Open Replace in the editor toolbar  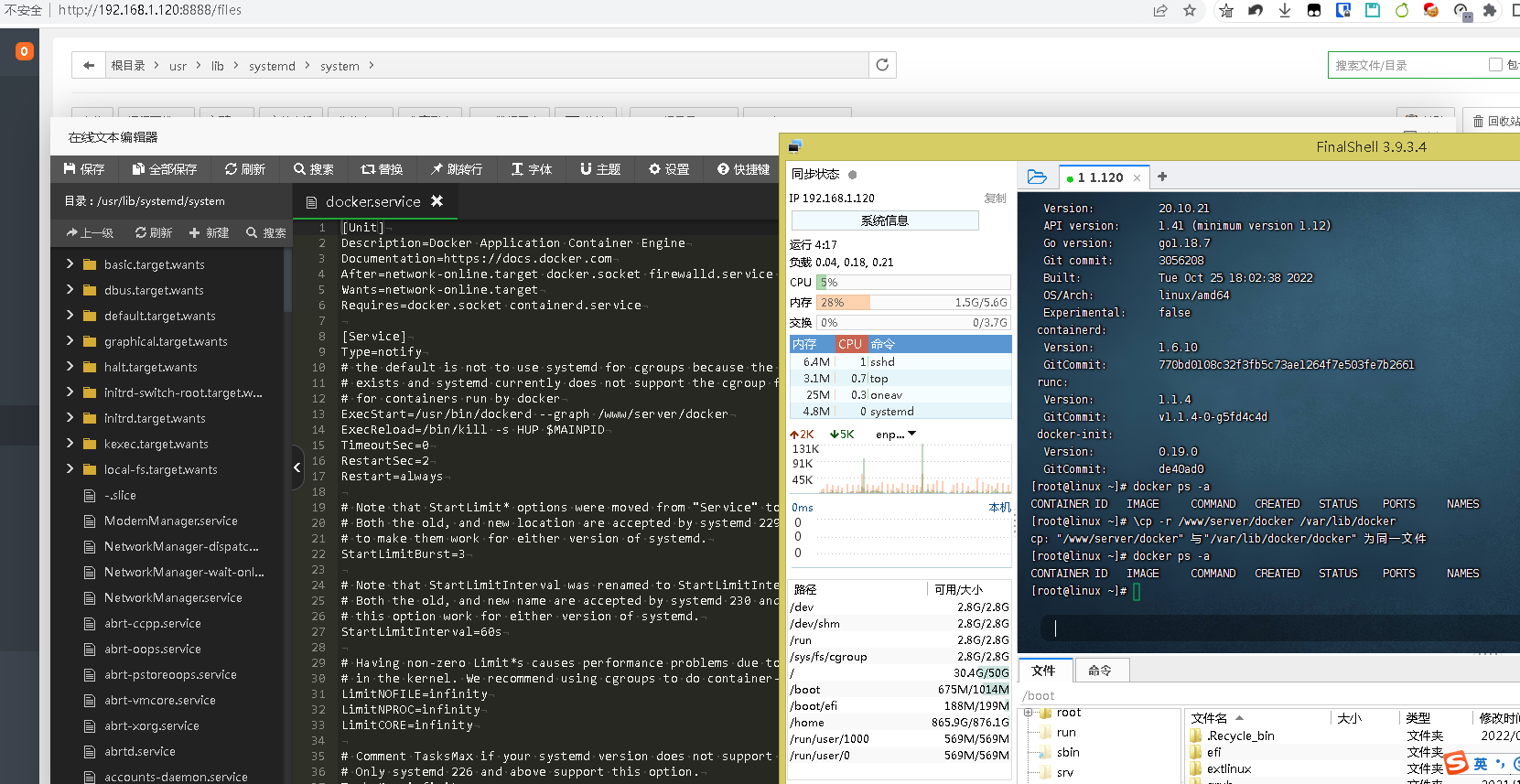click(383, 169)
